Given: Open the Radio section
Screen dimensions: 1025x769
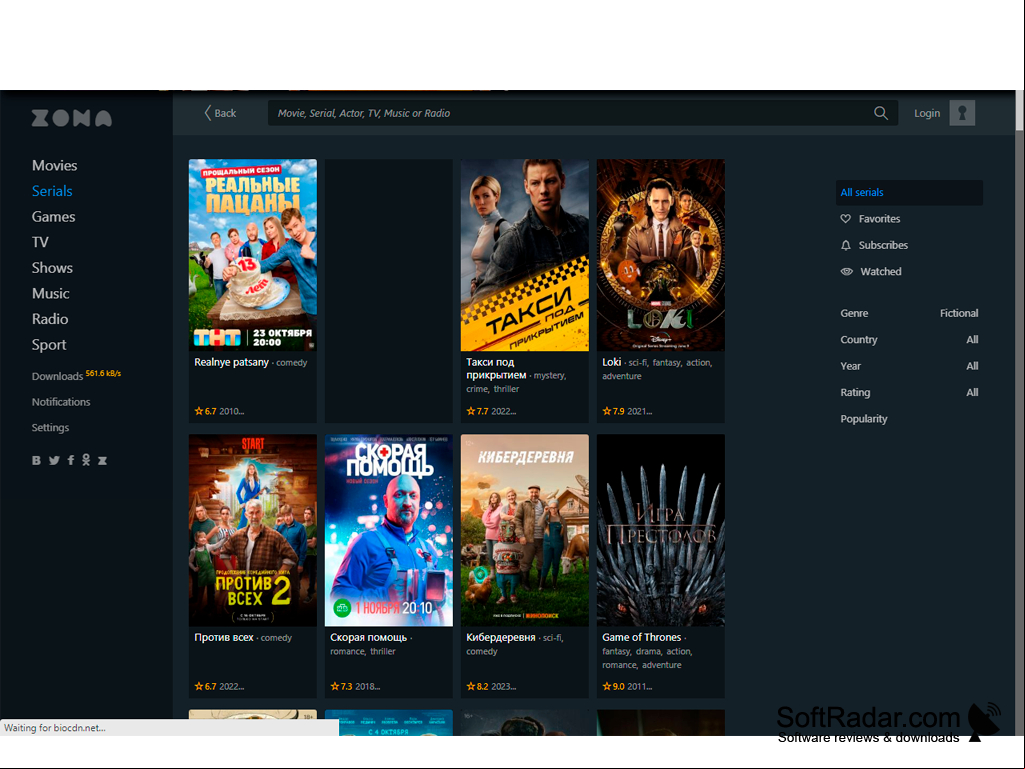Looking at the screenshot, I should (50, 319).
